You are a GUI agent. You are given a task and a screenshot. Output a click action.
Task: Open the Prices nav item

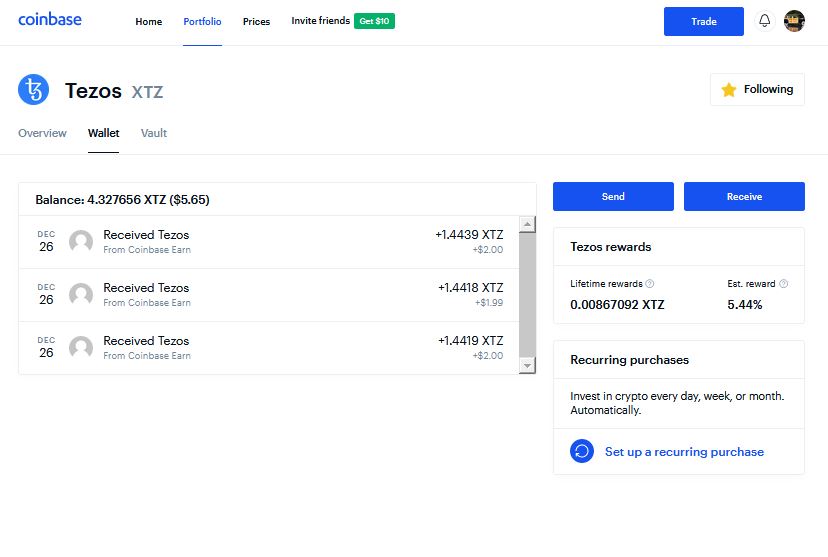coord(256,22)
